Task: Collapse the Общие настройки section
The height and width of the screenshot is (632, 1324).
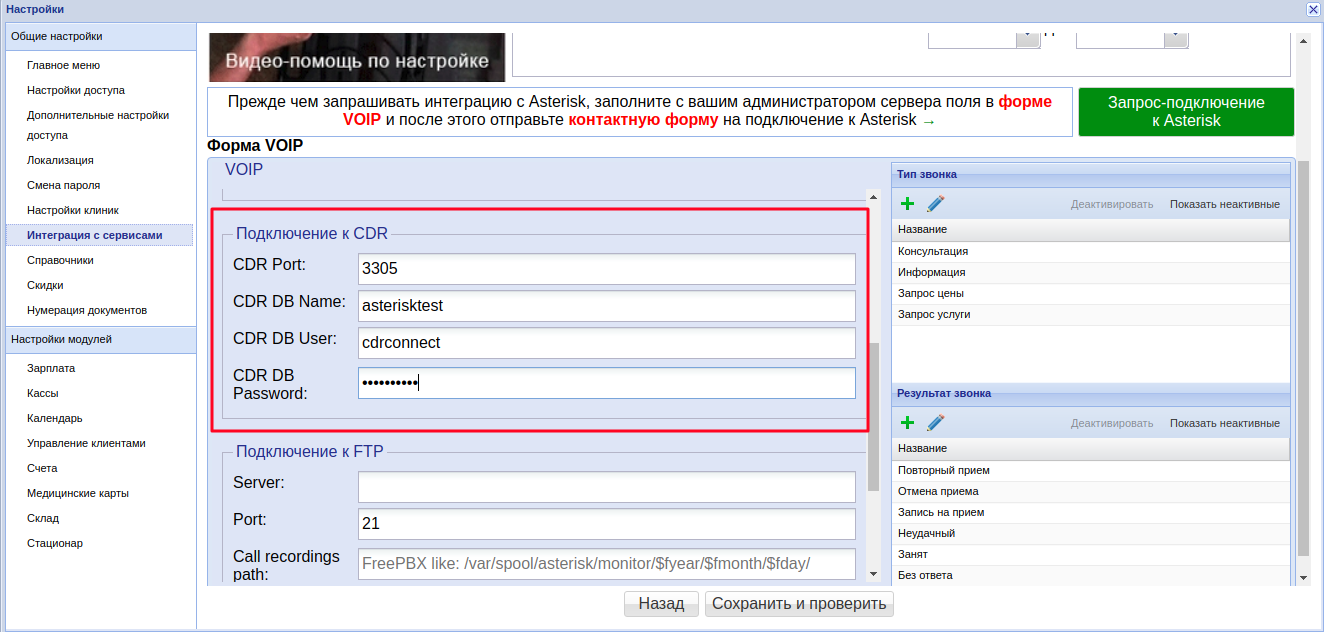Action: coord(99,36)
